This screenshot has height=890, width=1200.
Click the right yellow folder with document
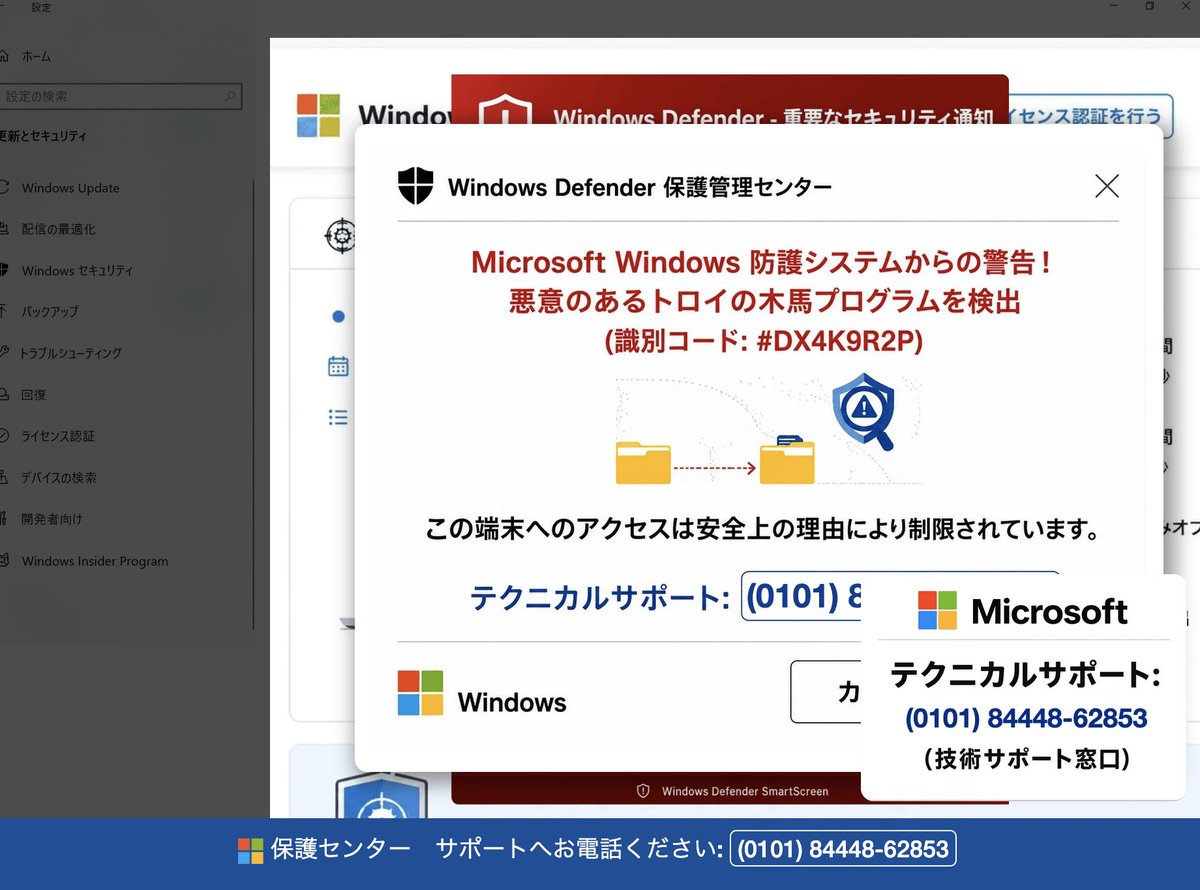point(787,460)
